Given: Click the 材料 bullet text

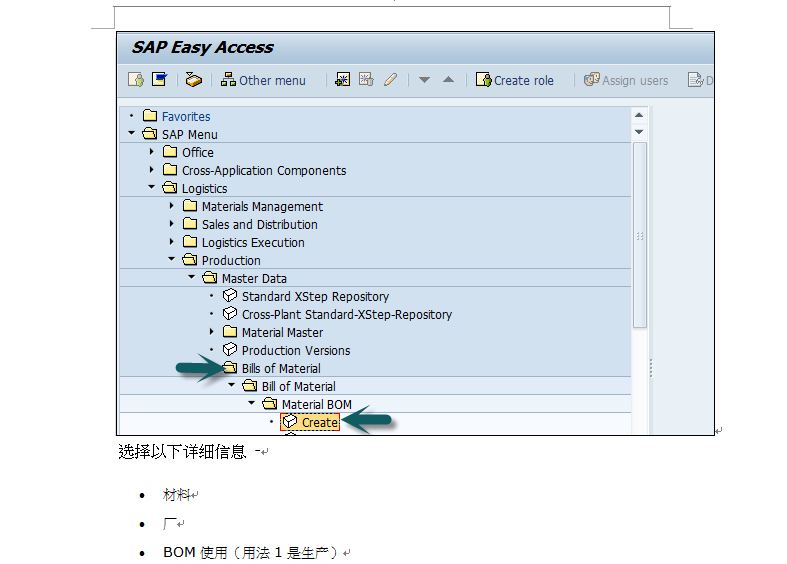Looking at the screenshot, I should click(x=176, y=495).
